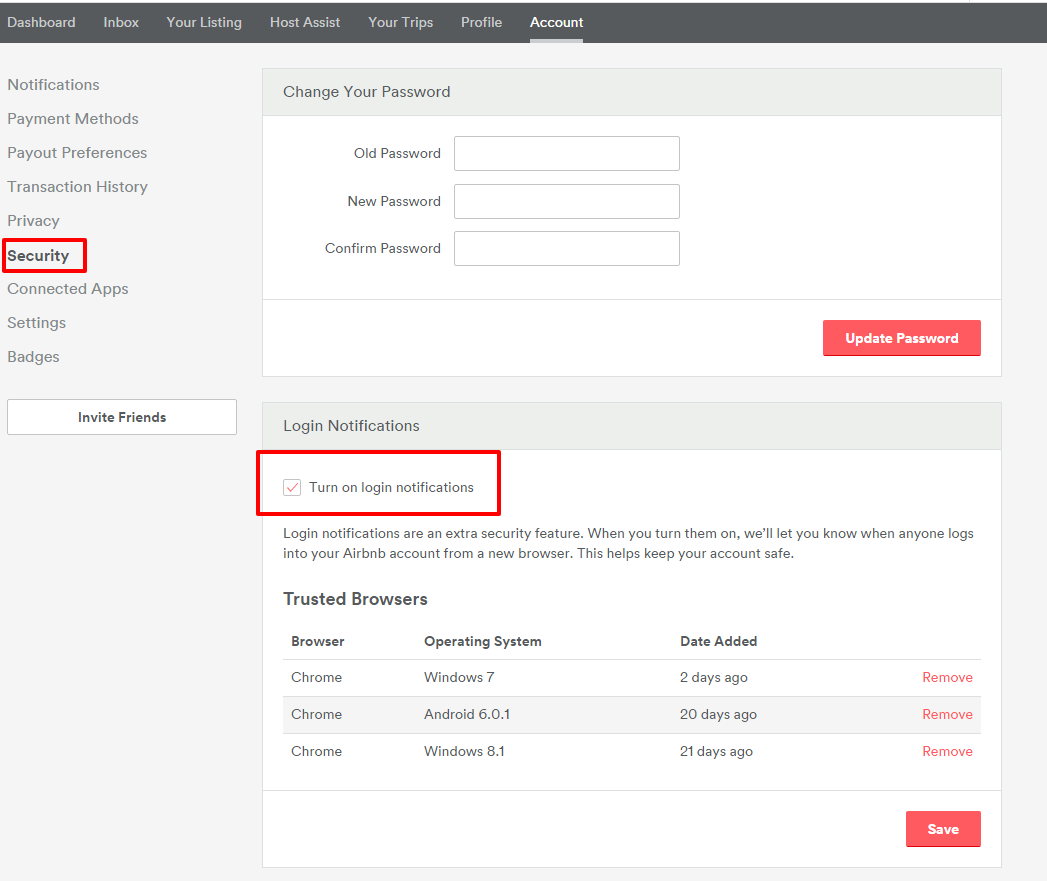Viewport: 1047px width, 881px height.
Task: Remove the Chrome Windows 7 trusted browser
Action: click(946, 677)
